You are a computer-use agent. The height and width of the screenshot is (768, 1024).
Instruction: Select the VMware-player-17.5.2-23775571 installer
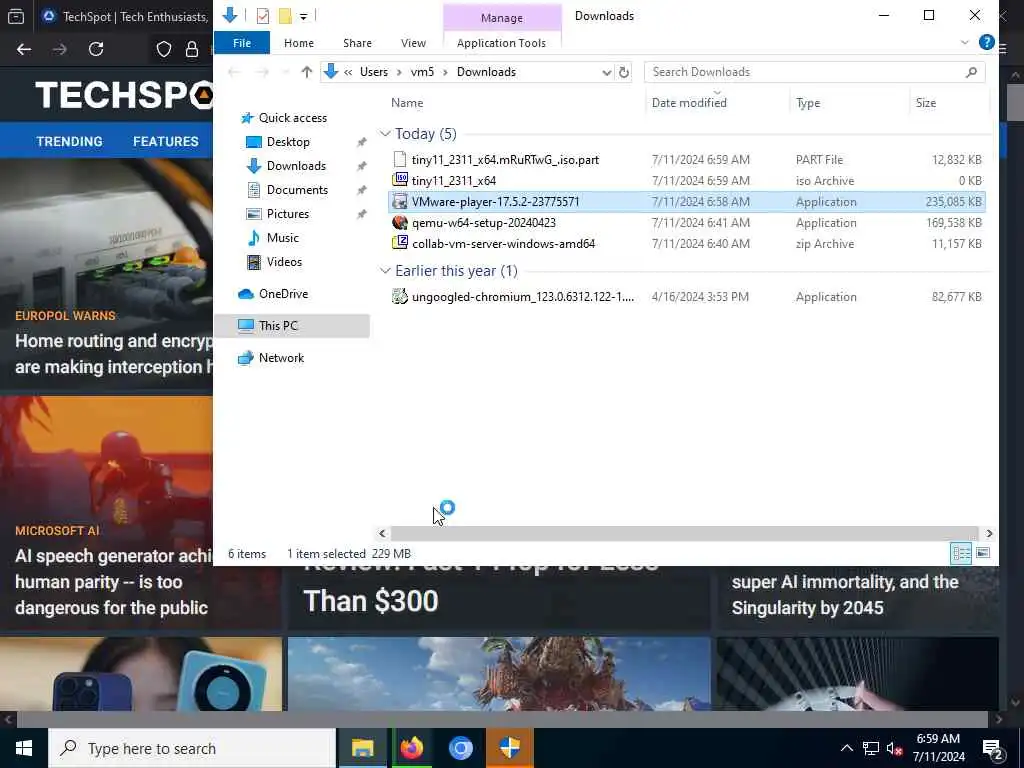pyautogui.click(x=686, y=202)
